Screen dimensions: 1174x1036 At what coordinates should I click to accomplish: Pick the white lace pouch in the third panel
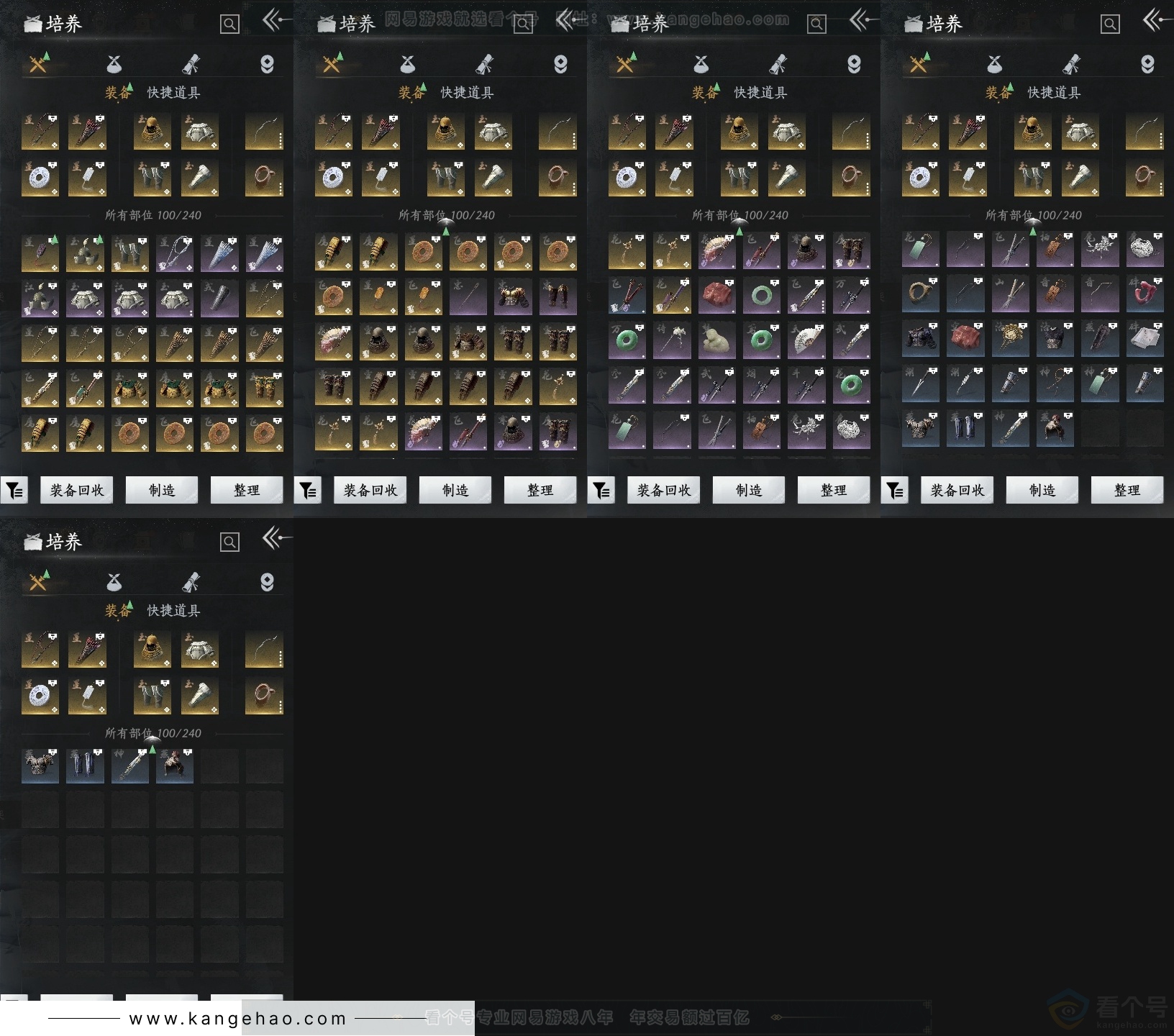852,431
